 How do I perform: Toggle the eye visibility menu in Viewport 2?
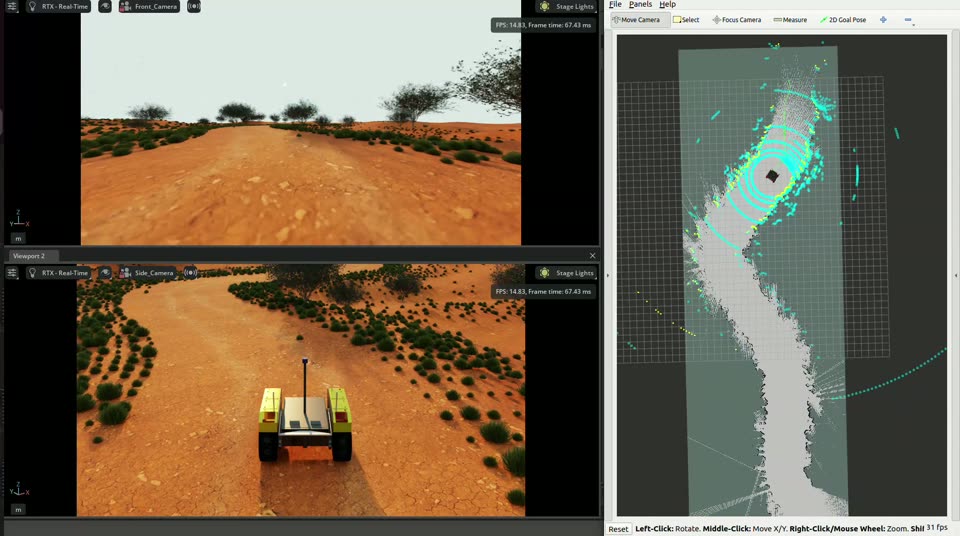(105, 273)
